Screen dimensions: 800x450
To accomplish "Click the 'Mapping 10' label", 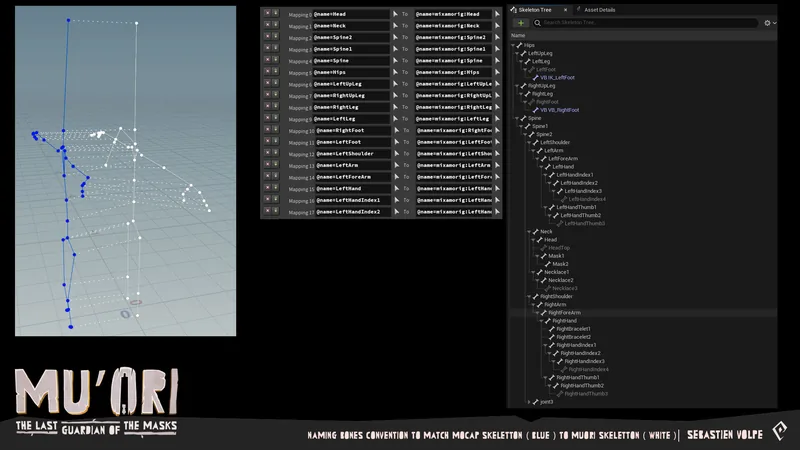I will pos(301,131).
